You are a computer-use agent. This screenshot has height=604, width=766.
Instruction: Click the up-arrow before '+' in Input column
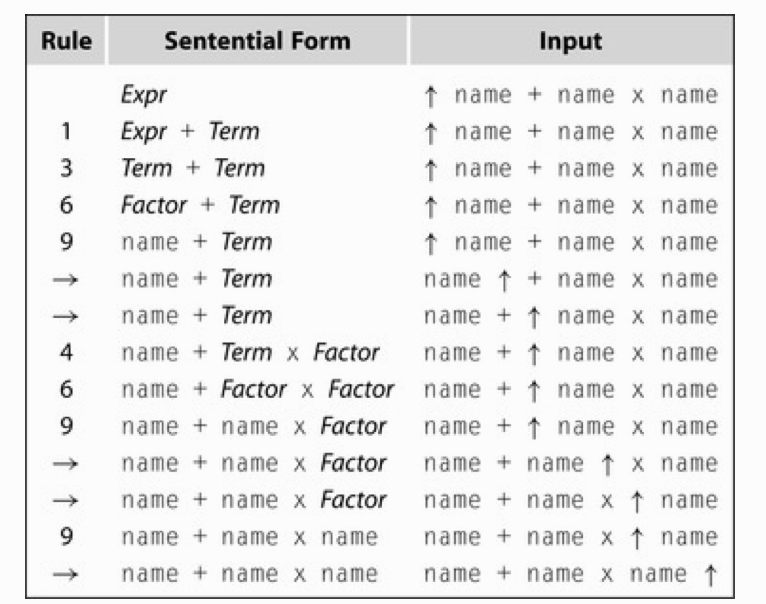coord(504,280)
